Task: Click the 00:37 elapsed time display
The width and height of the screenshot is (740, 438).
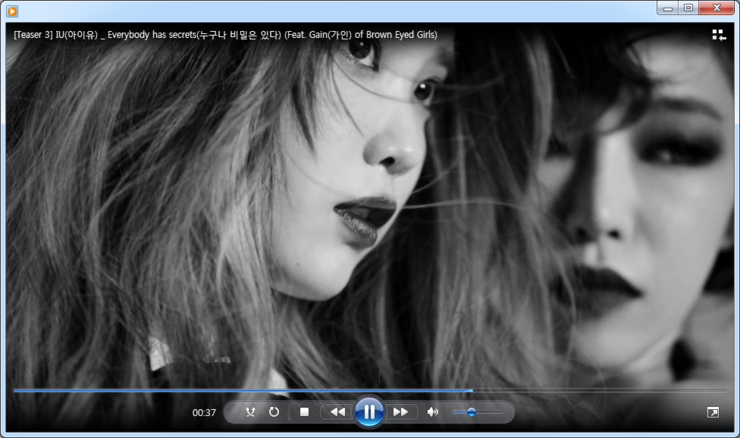Action: point(204,413)
